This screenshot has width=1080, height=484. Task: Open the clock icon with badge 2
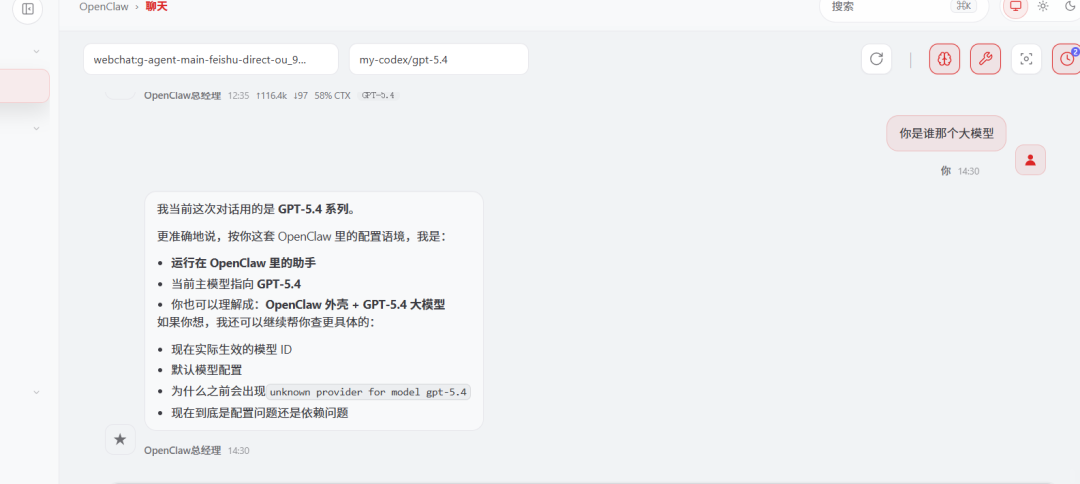pyautogui.click(x=1066, y=59)
